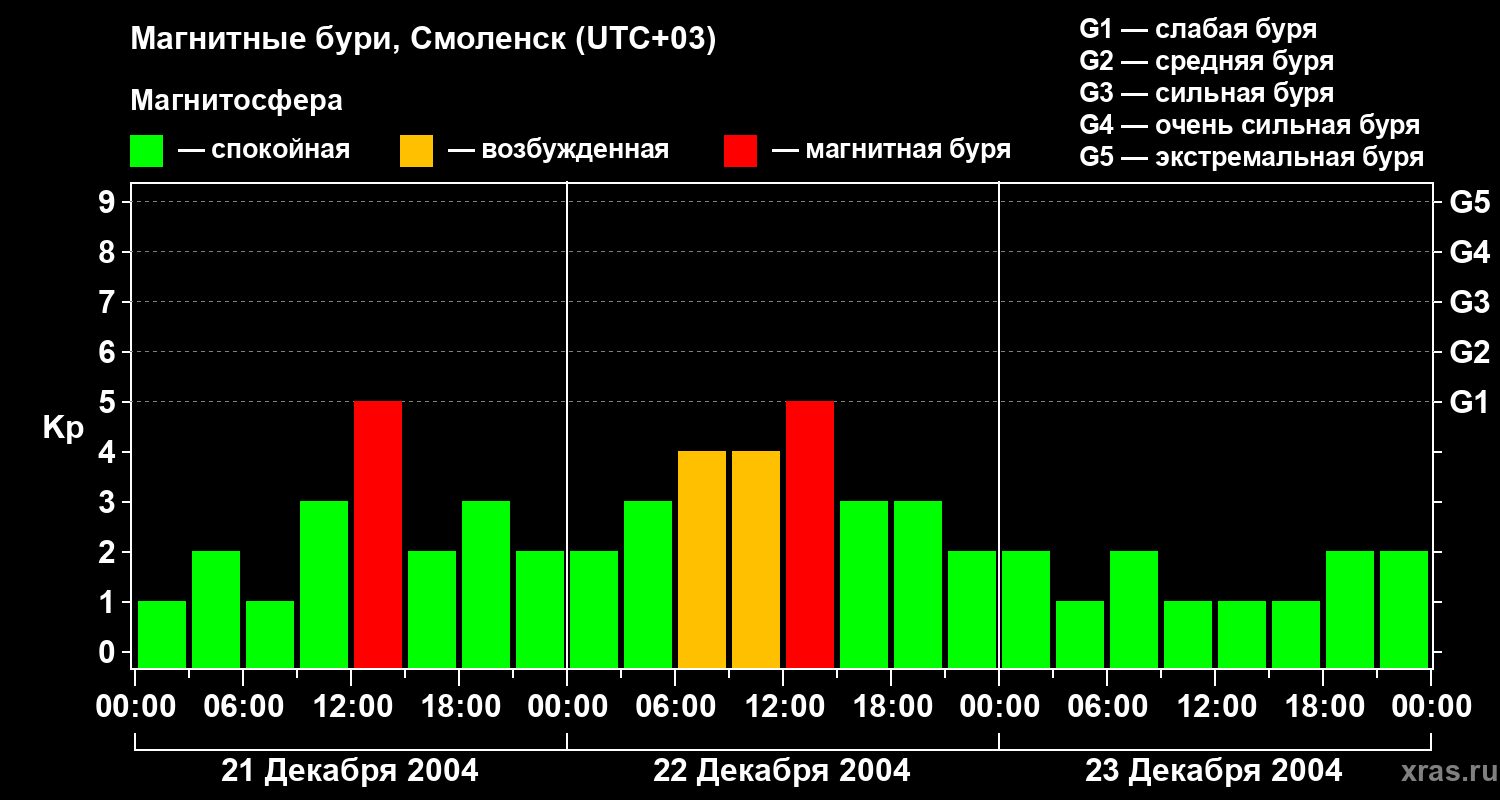The image size is (1500, 800).
Task: Click 'G1 — слабая буря' legend line
Action: (1198, 29)
